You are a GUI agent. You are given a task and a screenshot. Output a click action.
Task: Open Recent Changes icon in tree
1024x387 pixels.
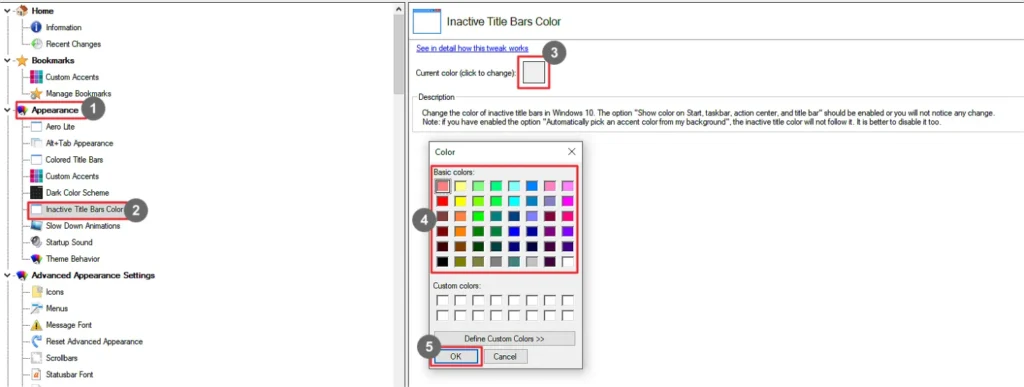[37, 44]
